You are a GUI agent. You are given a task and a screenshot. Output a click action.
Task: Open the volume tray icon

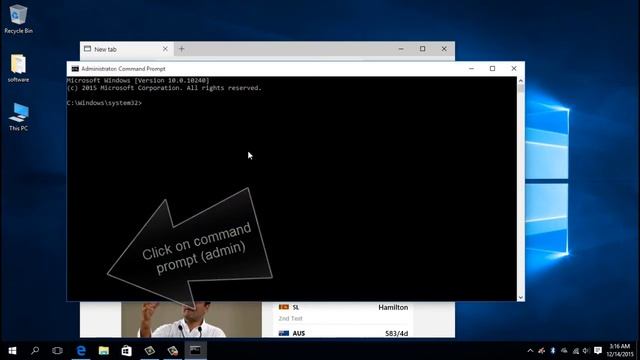(x=586, y=351)
